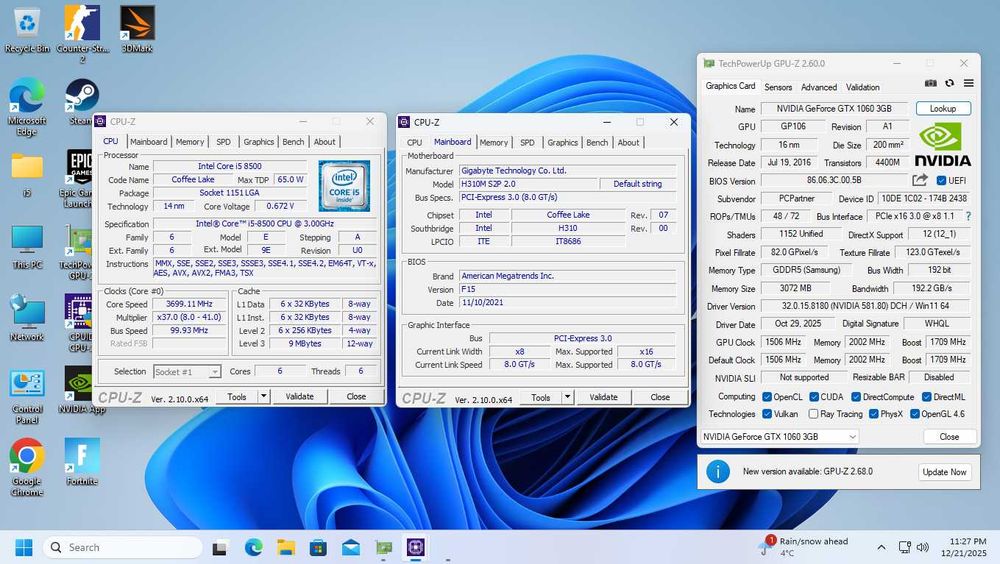Toggle DirectML checkbox in GPU-Z
This screenshot has height=564, width=1000.
927,397
